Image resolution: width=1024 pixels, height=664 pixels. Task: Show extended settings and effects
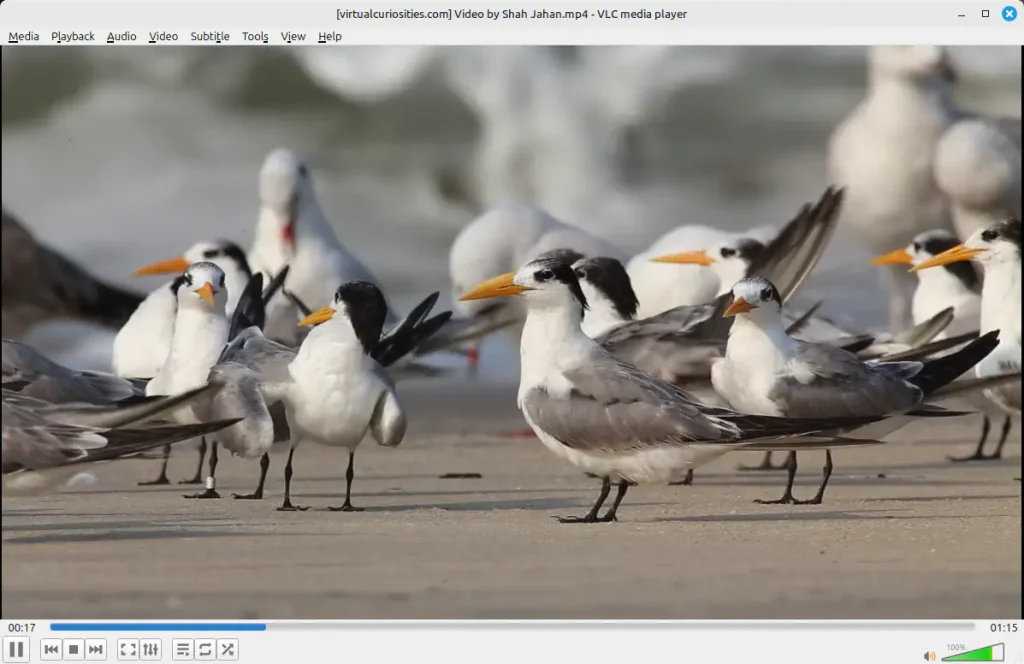[x=151, y=650]
